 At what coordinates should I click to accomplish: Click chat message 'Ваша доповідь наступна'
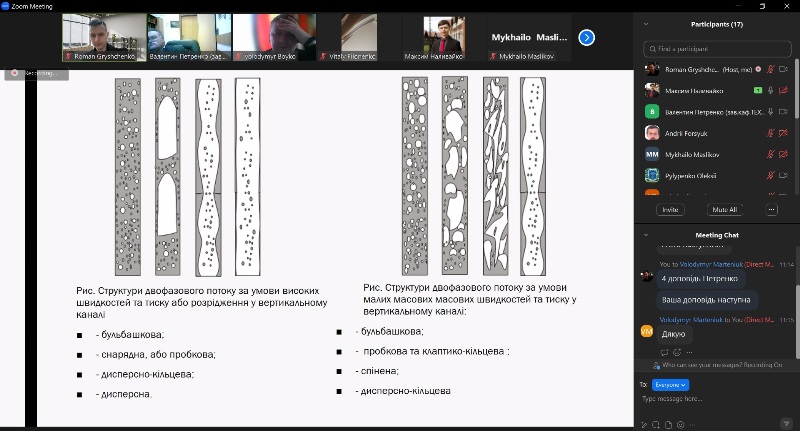click(706, 300)
